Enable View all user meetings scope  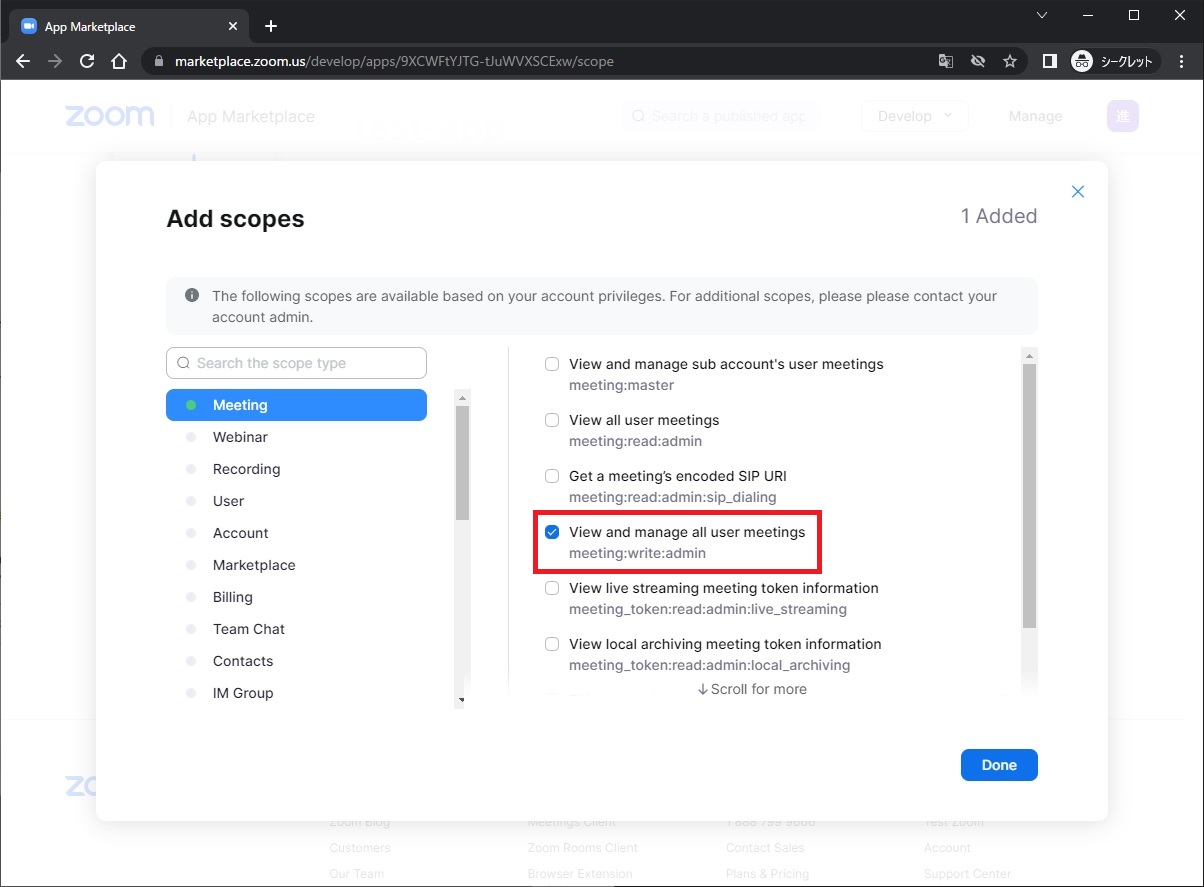(x=552, y=420)
